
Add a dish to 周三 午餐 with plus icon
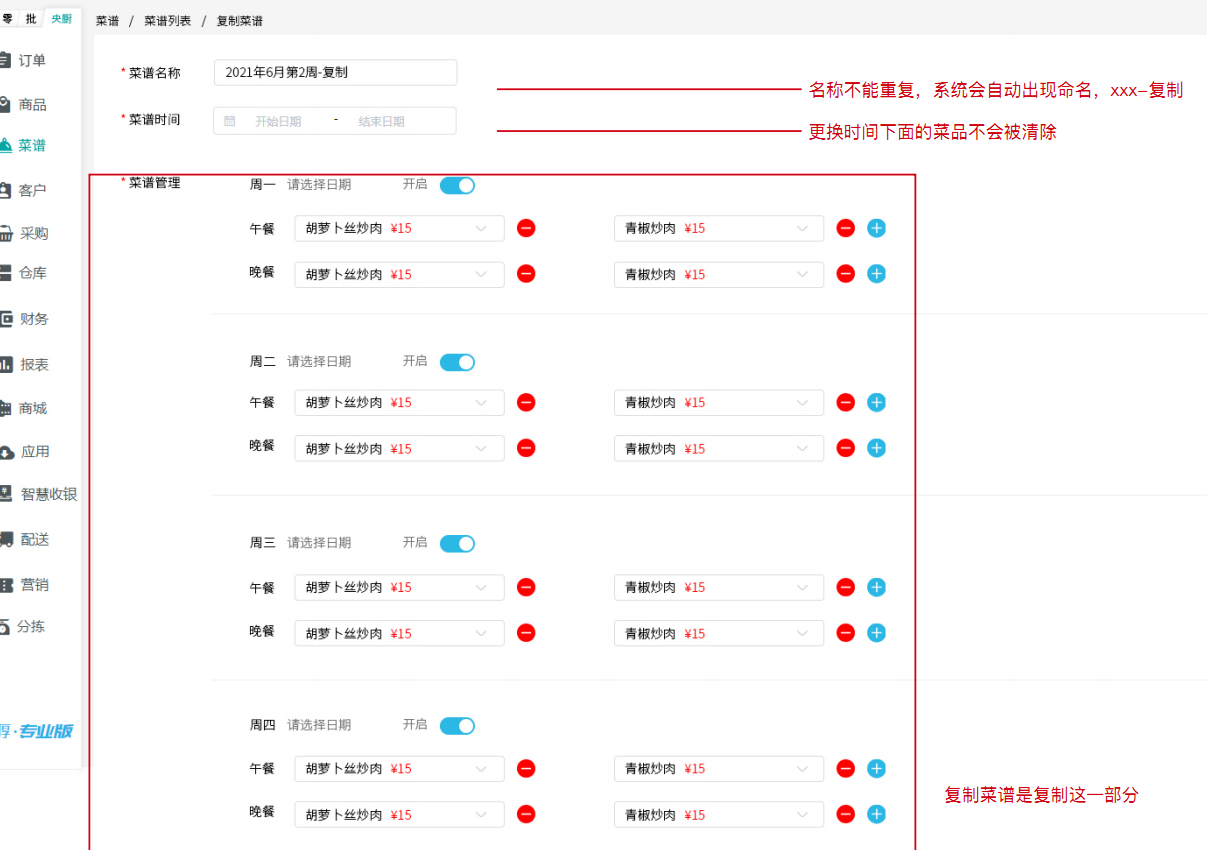876,588
